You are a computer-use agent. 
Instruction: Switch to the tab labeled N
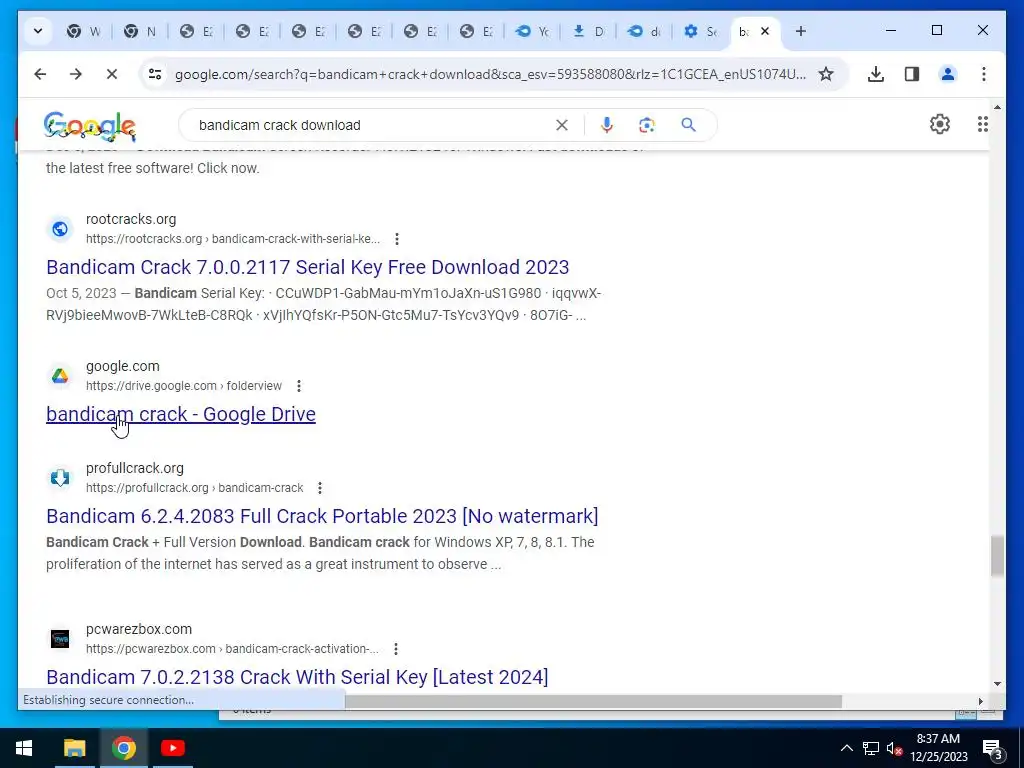tap(140, 31)
